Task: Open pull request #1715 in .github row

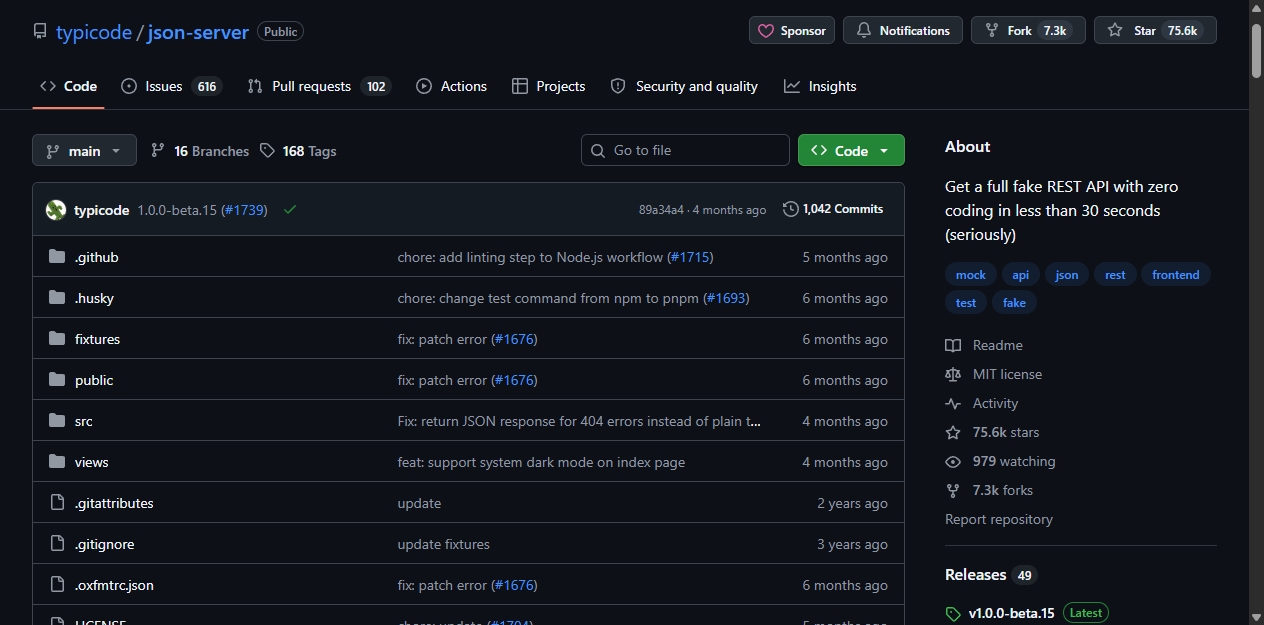Action: click(690, 257)
